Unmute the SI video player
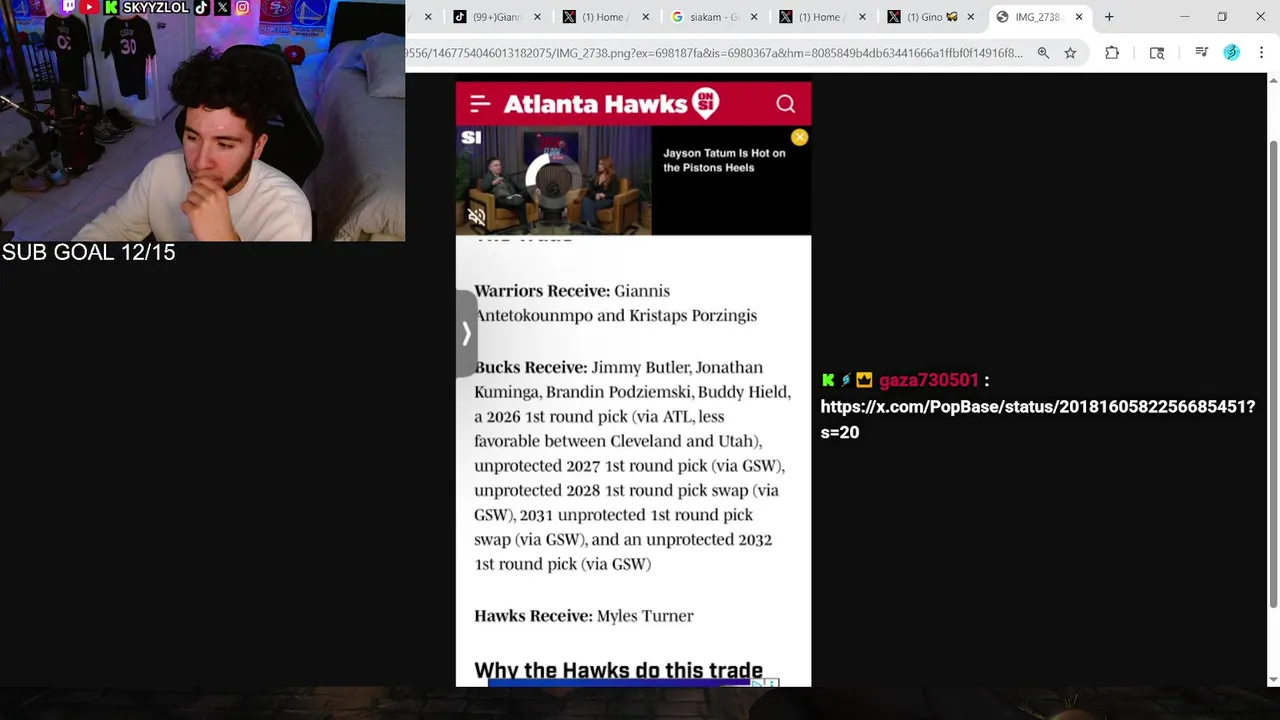This screenshot has width=1280, height=720. click(x=477, y=217)
